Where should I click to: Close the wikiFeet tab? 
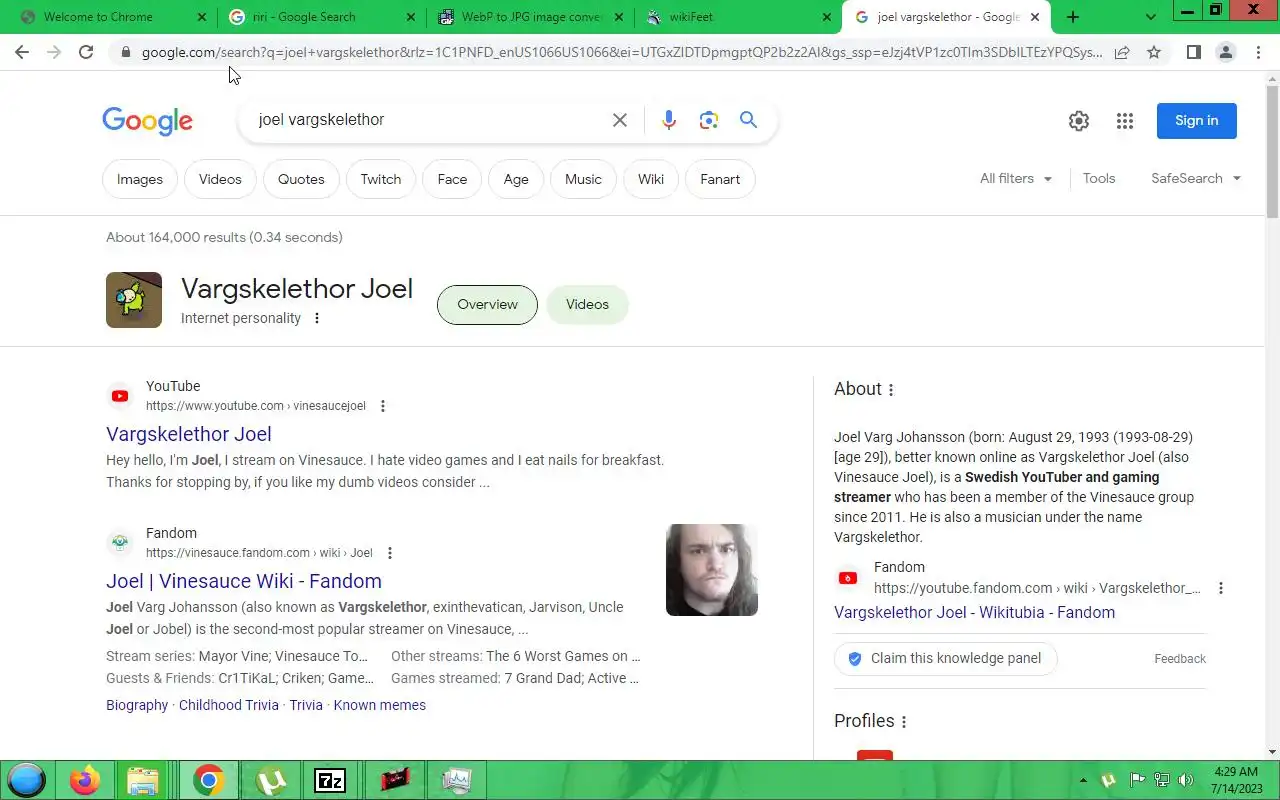(827, 17)
